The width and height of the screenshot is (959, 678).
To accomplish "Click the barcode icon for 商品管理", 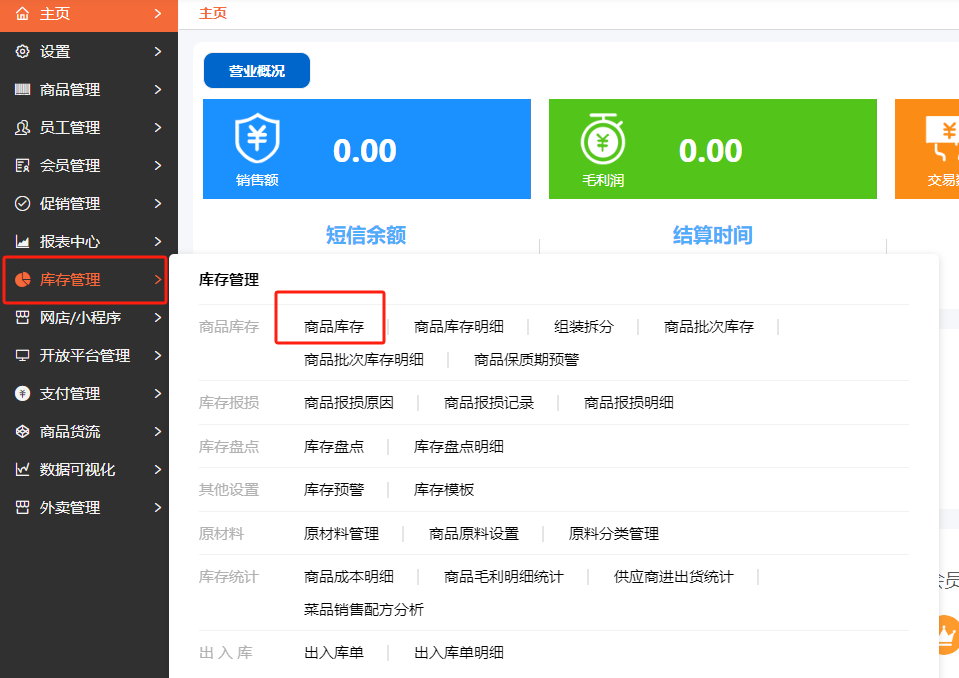I will [x=22, y=90].
